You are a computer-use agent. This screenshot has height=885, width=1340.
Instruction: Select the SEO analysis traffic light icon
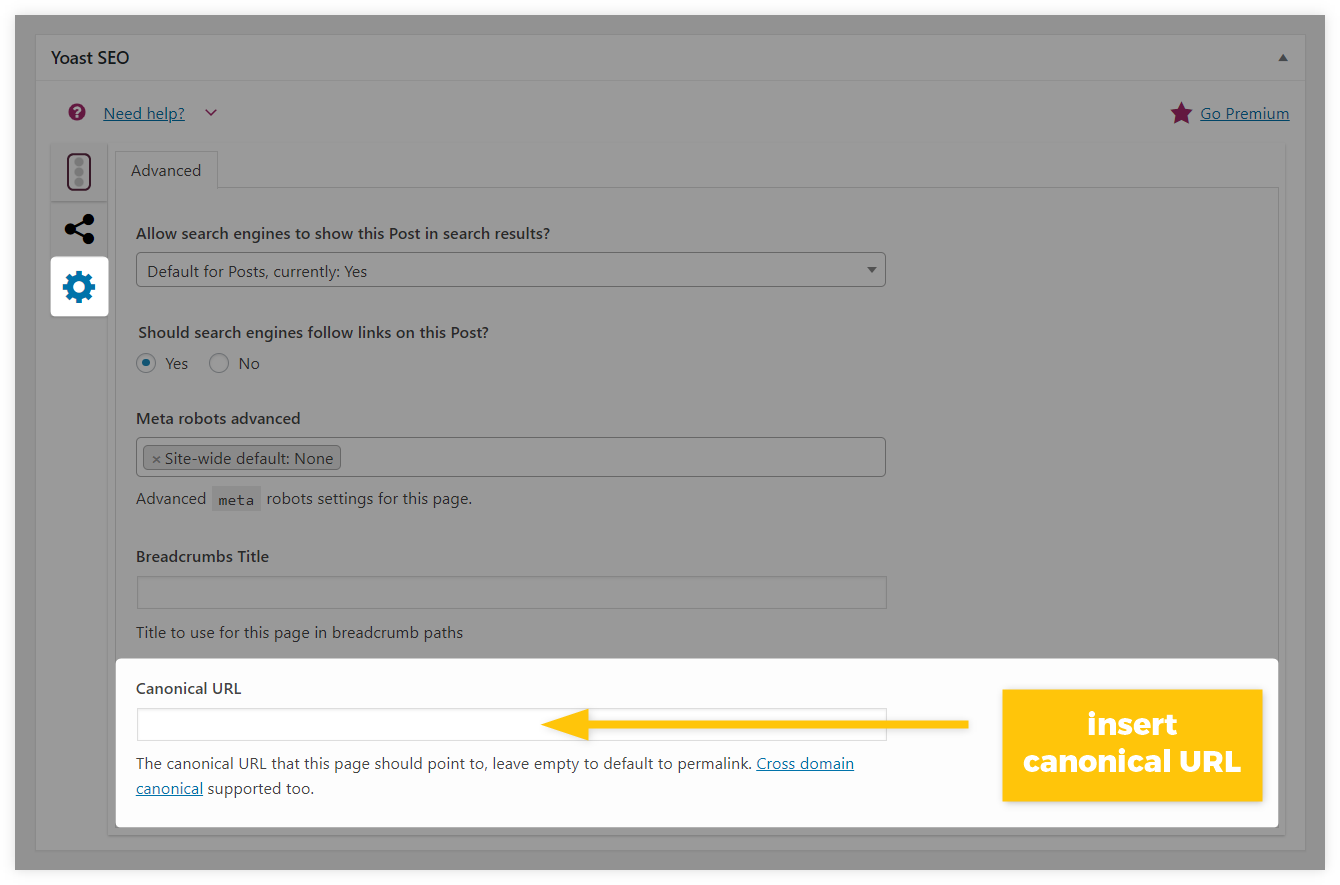point(79,171)
